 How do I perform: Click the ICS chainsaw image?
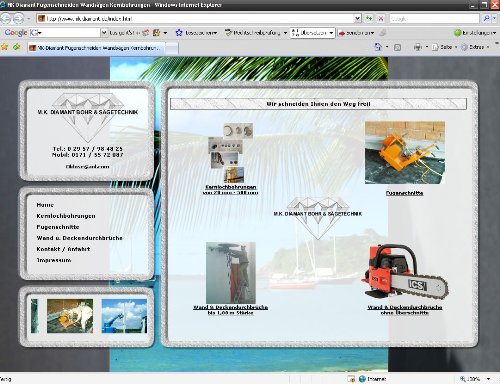[405, 272]
